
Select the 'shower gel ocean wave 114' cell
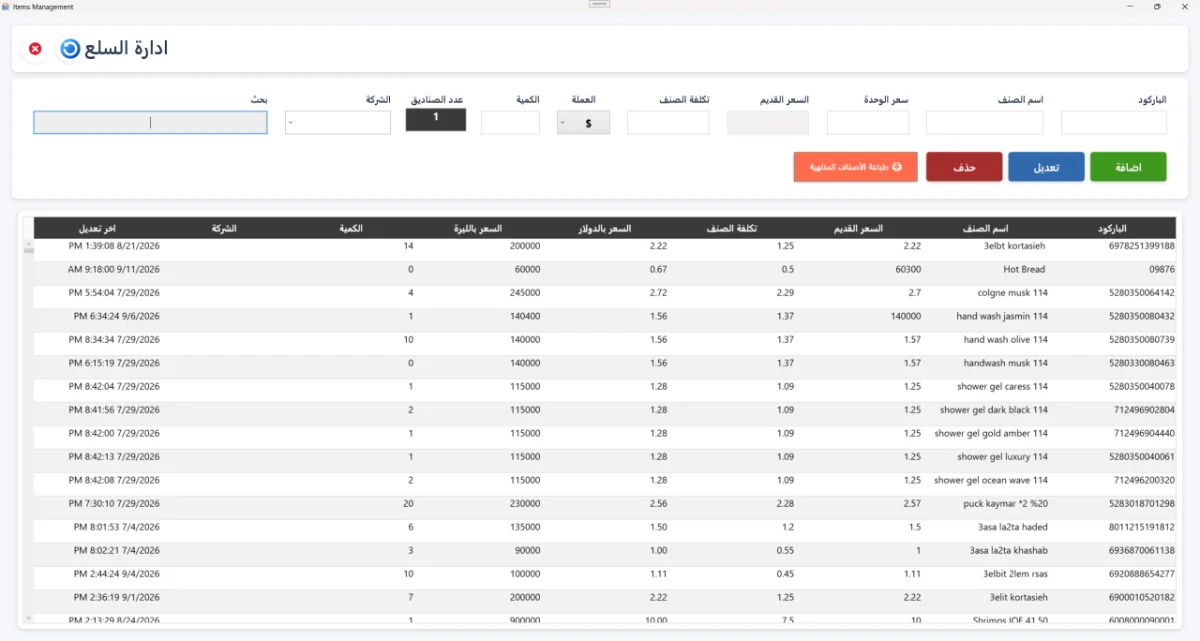[991, 480]
